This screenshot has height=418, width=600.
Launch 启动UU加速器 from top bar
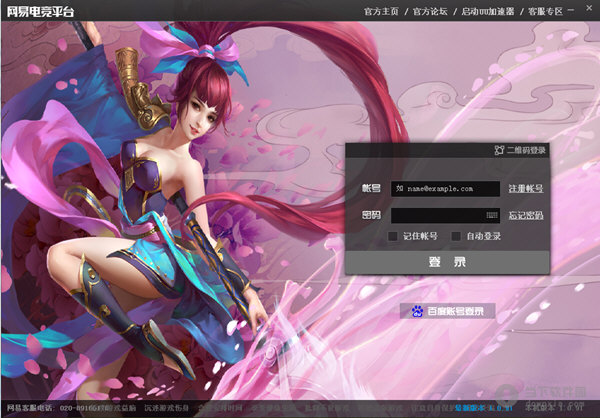[x=488, y=11]
